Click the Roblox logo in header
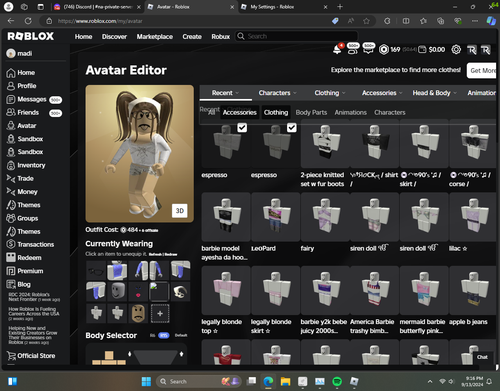This screenshot has width=500, height=391. click(x=31, y=36)
